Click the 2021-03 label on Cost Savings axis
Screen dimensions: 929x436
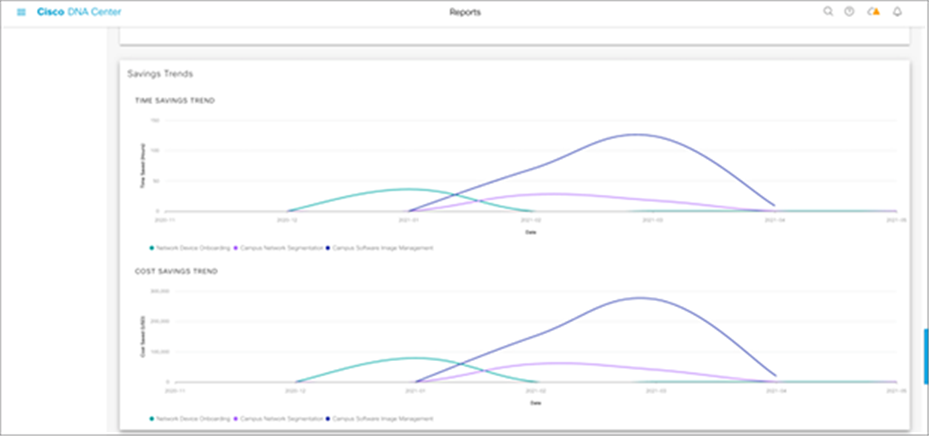tap(656, 390)
